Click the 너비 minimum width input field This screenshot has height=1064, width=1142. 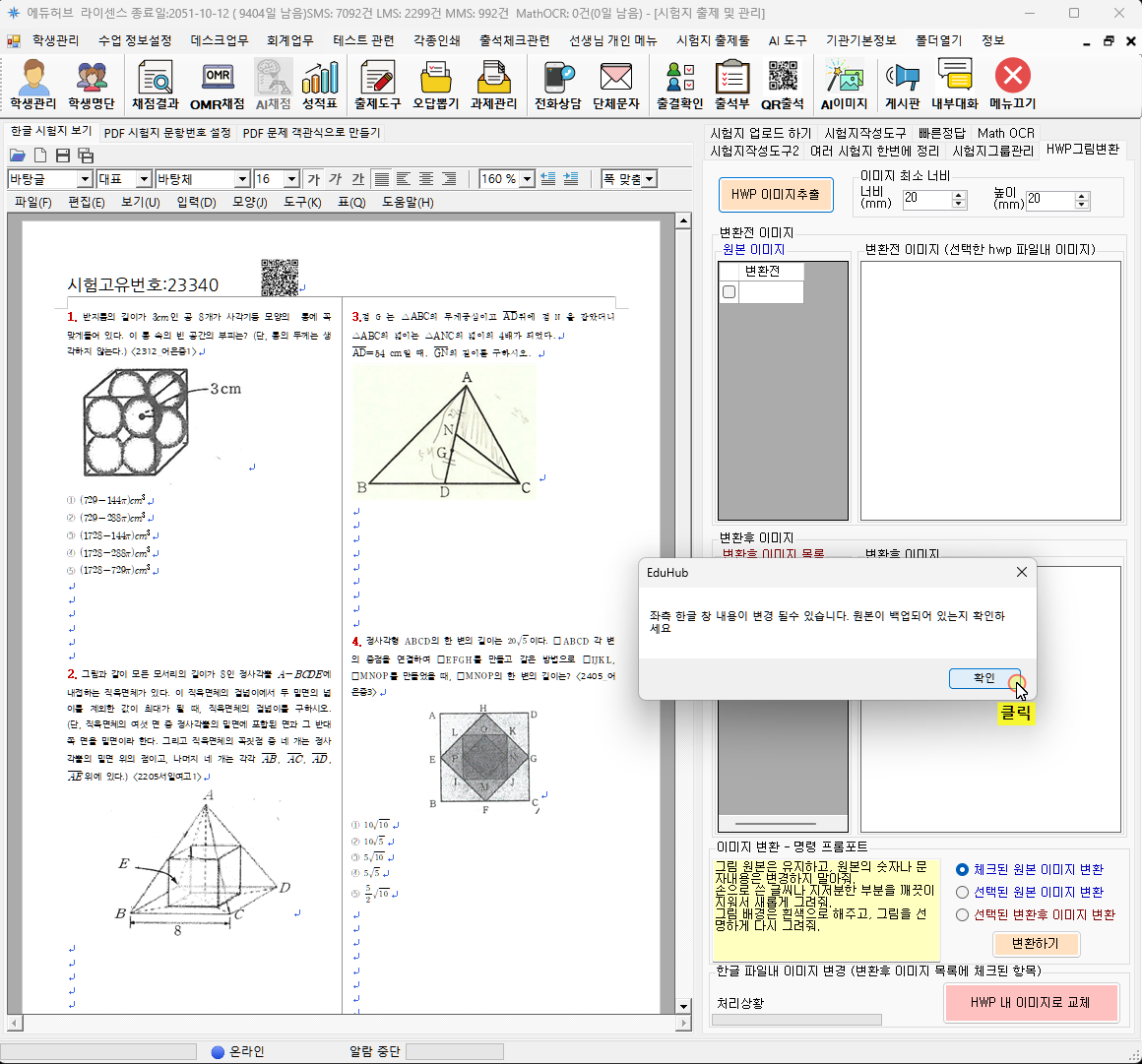coord(926,199)
